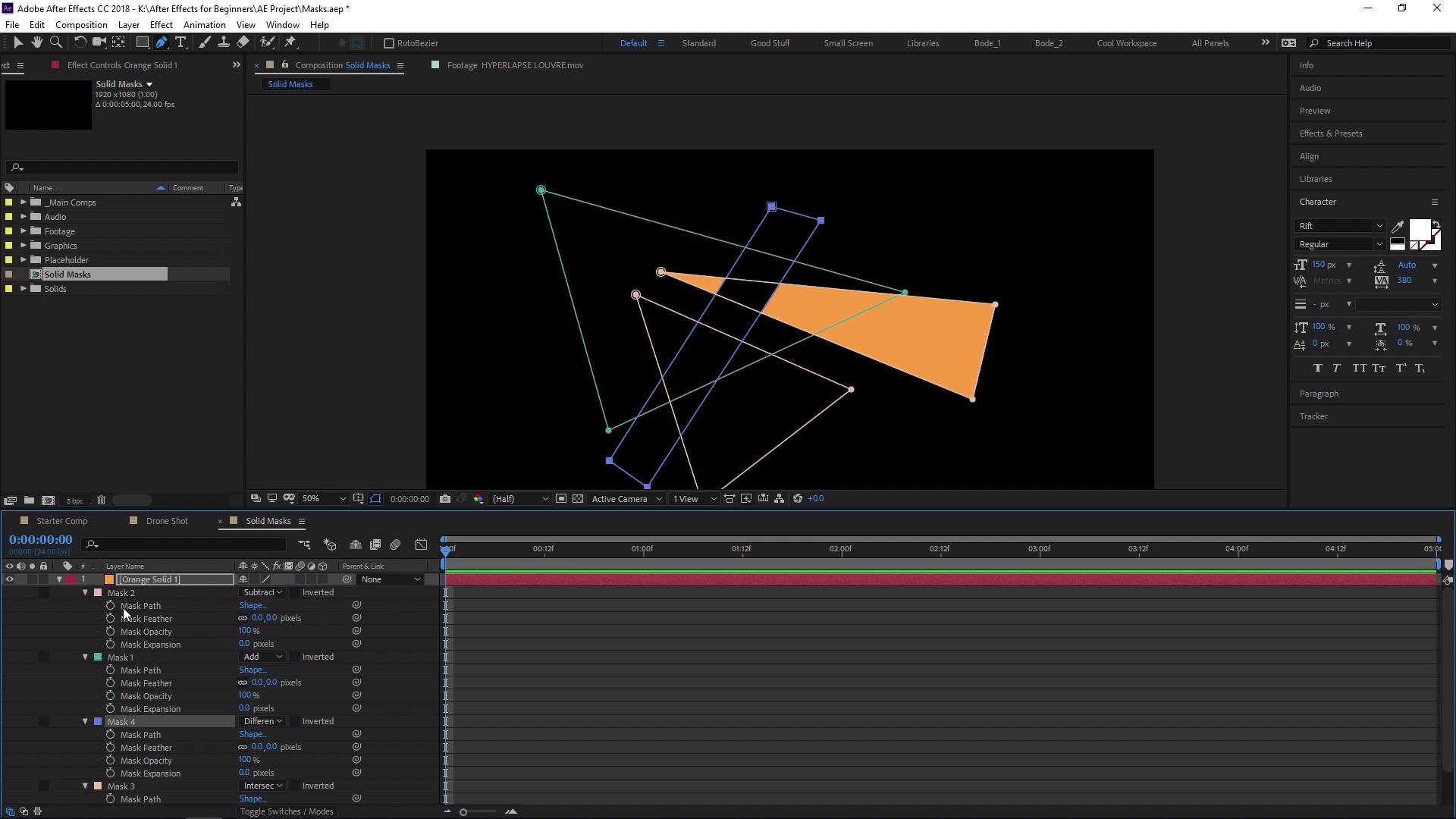
Task: Open the Graph Editor in timeline
Action: click(421, 544)
